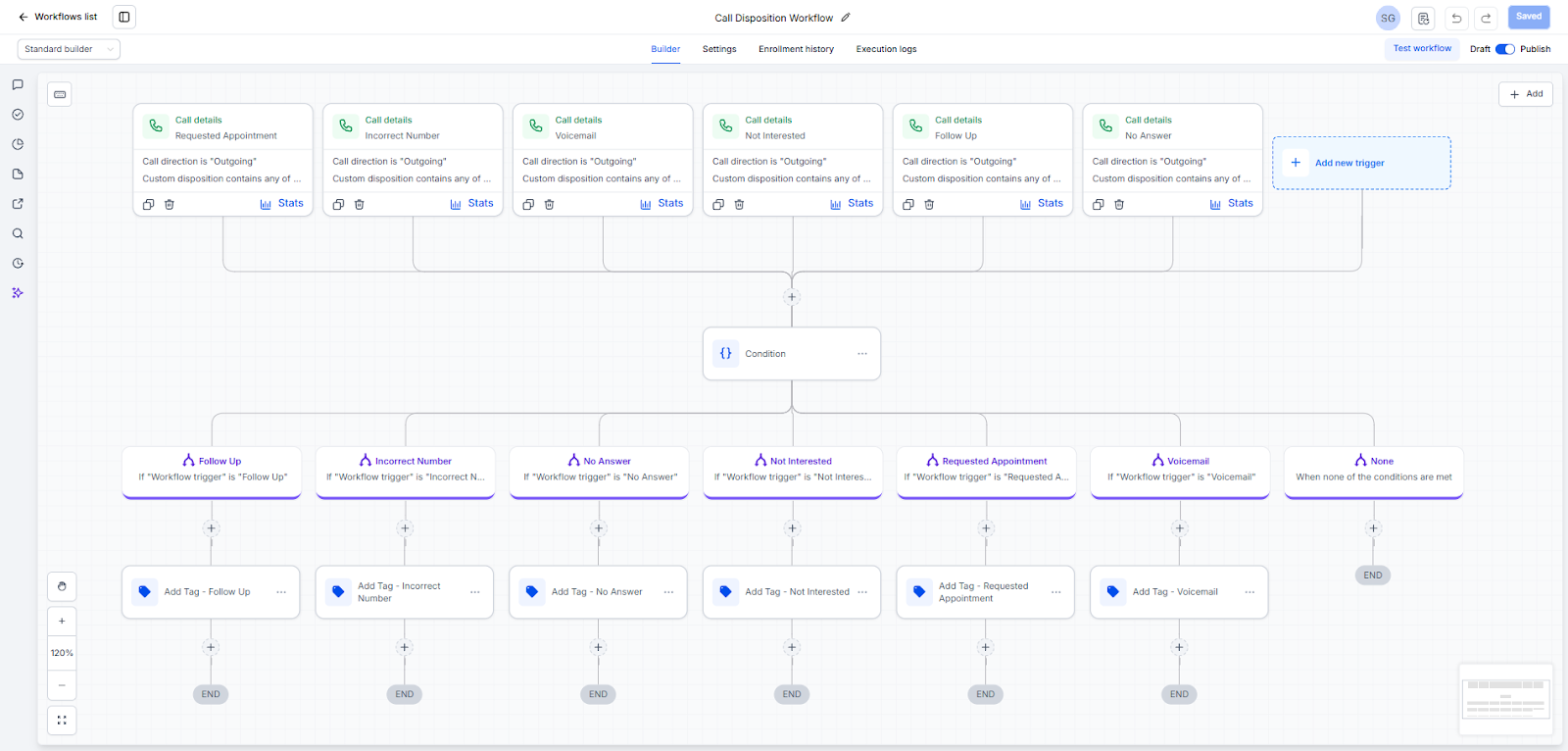Toggle the sidebar panel icon
Image resolution: width=1568 pixels, height=751 pixels.
pyautogui.click(x=124, y=17)
